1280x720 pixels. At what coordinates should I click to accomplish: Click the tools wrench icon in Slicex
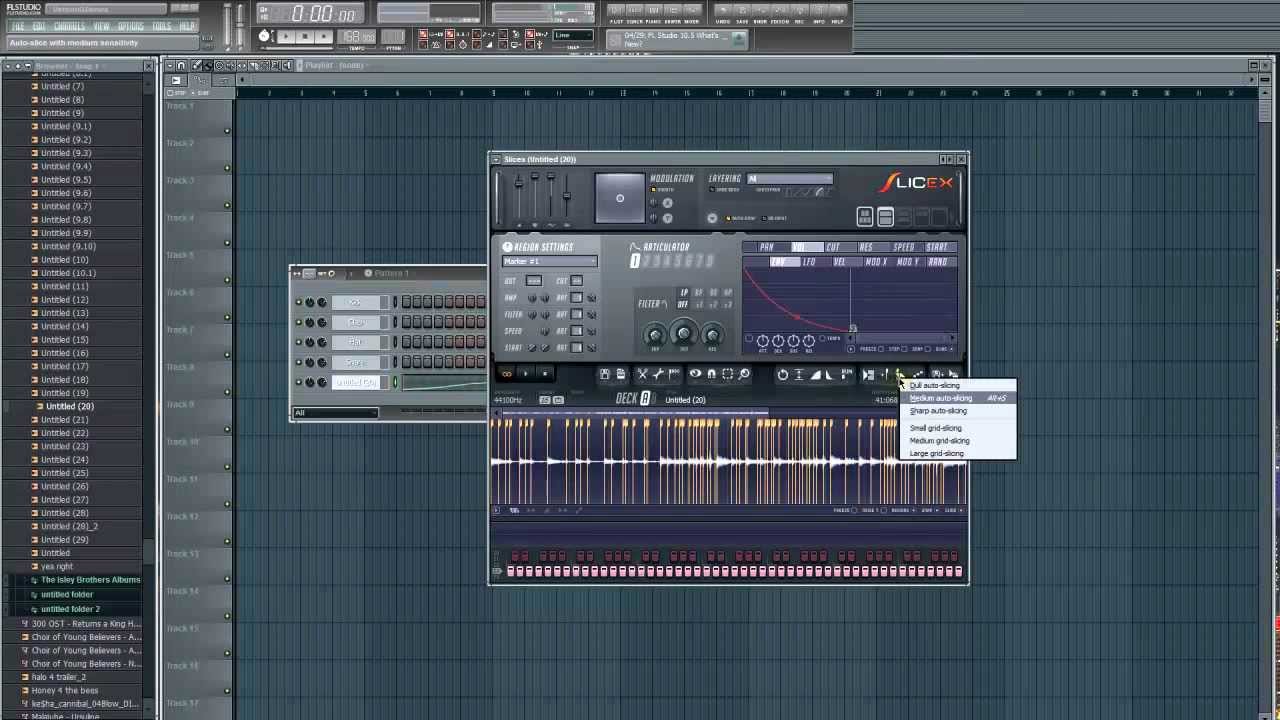(x=658, y=374)
